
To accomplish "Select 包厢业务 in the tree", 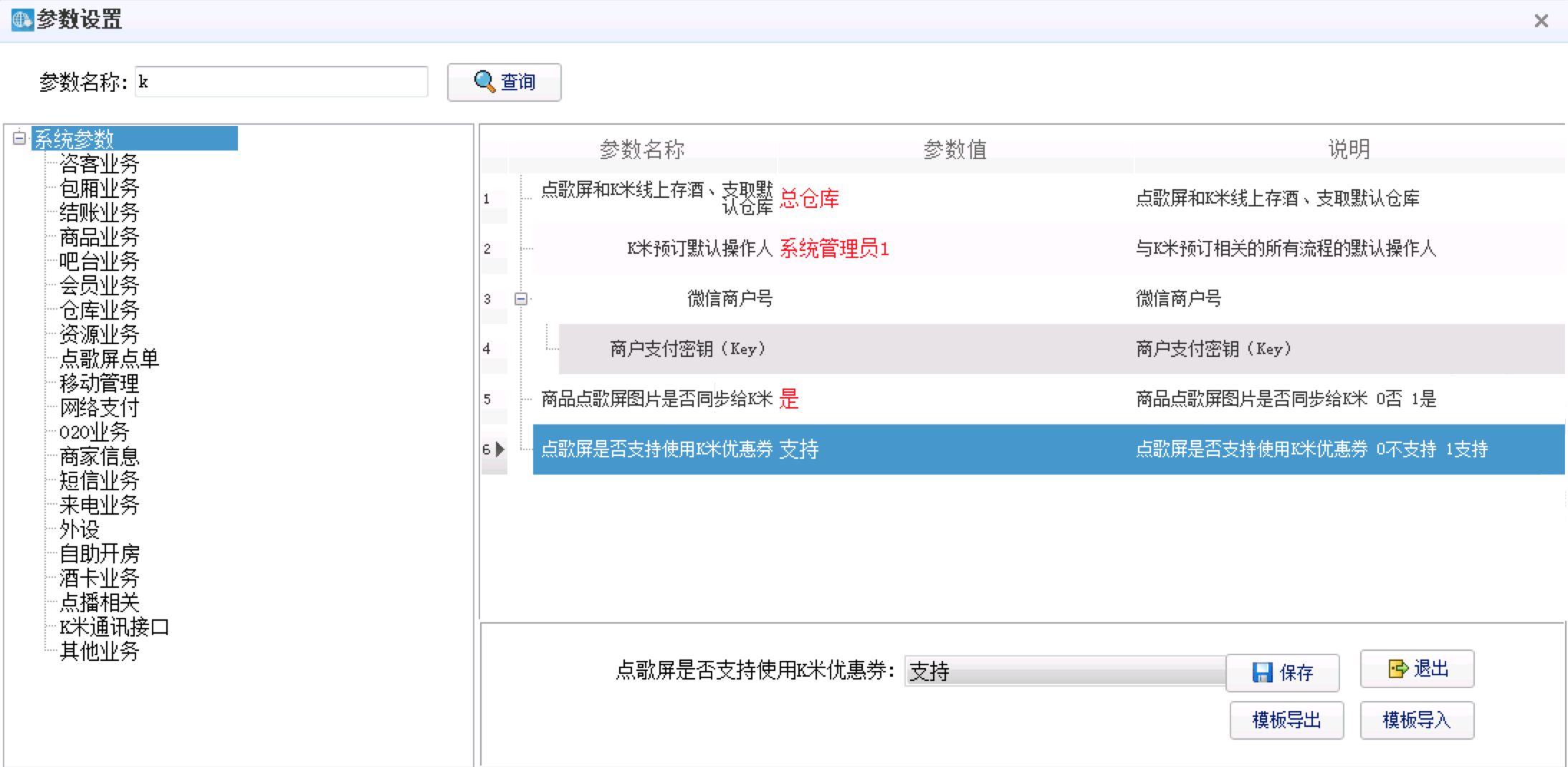I will coord(99,189).
